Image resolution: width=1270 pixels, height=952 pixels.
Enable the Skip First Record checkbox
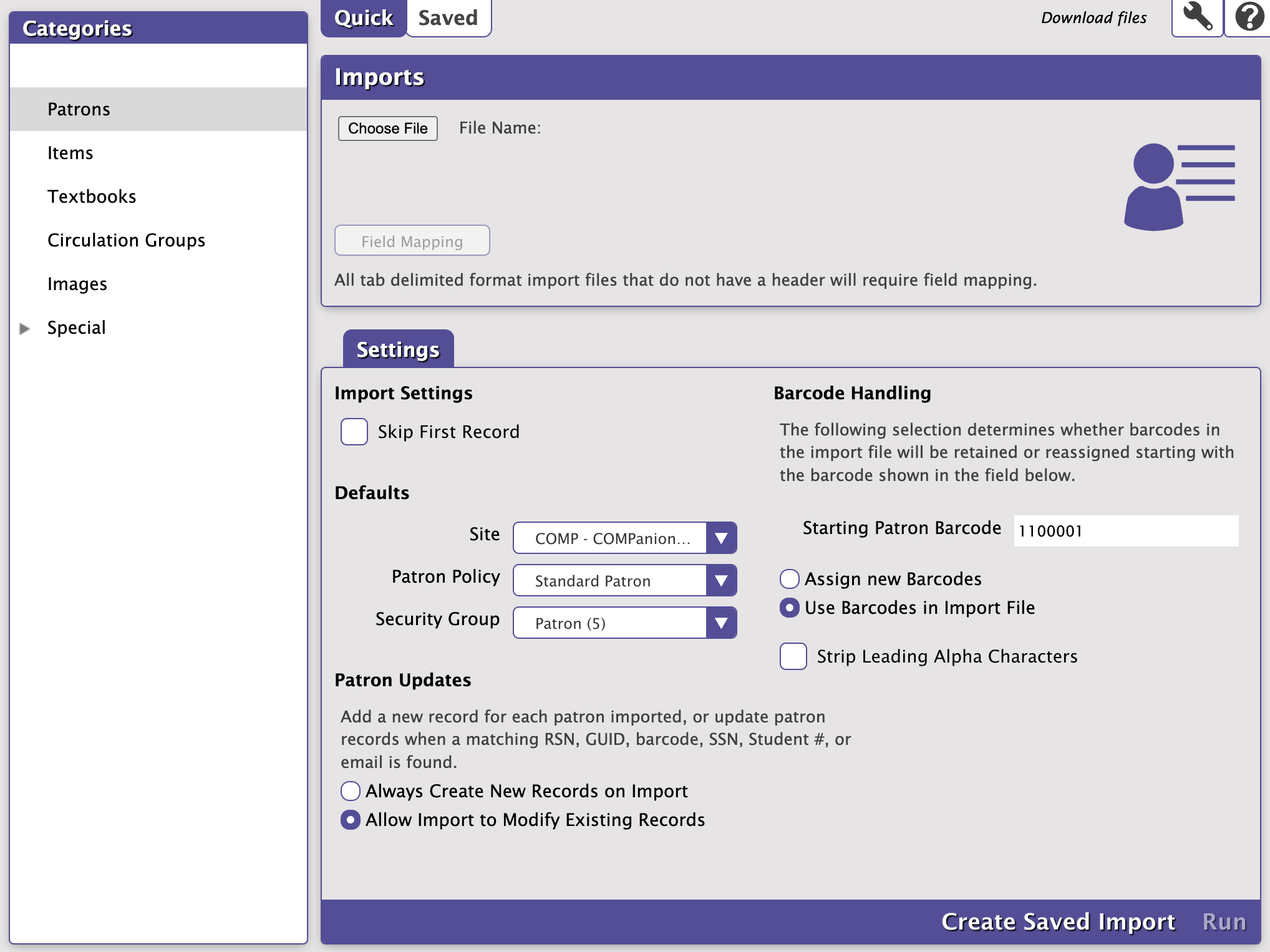[x=354, y=432]
